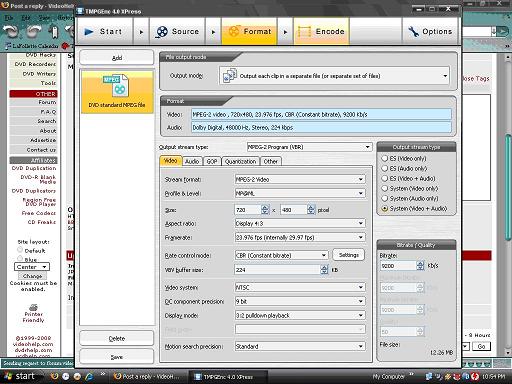Switch to Post a reply taskbar window
512x384 pixels.
click(x=149, y=376)
